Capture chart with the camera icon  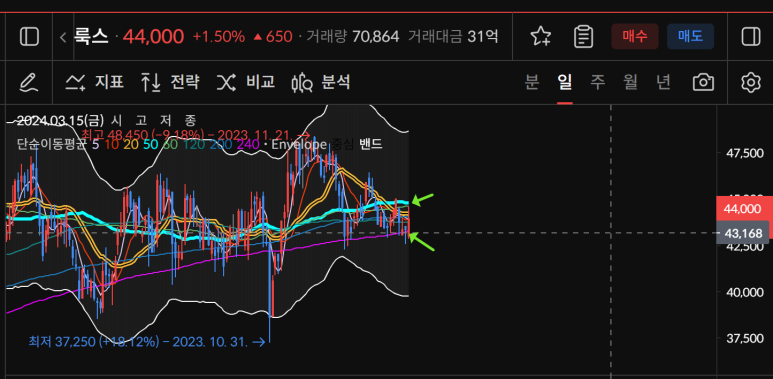tap(703, 82)
